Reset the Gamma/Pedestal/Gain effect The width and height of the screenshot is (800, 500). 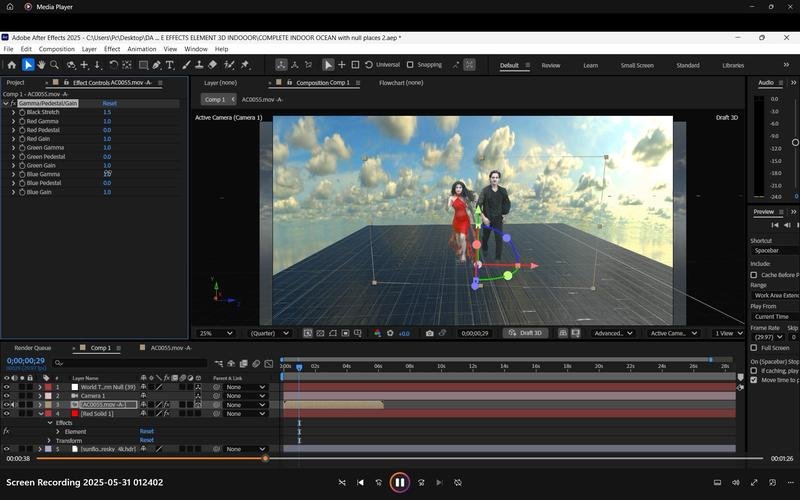point(110,103)
